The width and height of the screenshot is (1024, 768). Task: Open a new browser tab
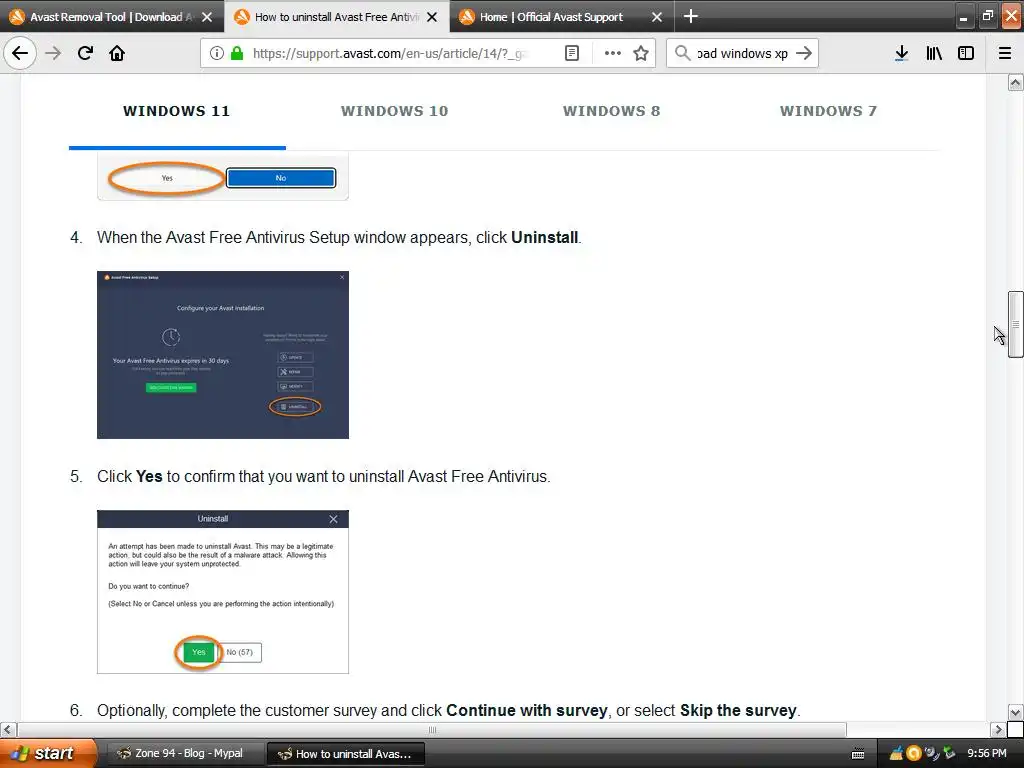coord(690,16)
